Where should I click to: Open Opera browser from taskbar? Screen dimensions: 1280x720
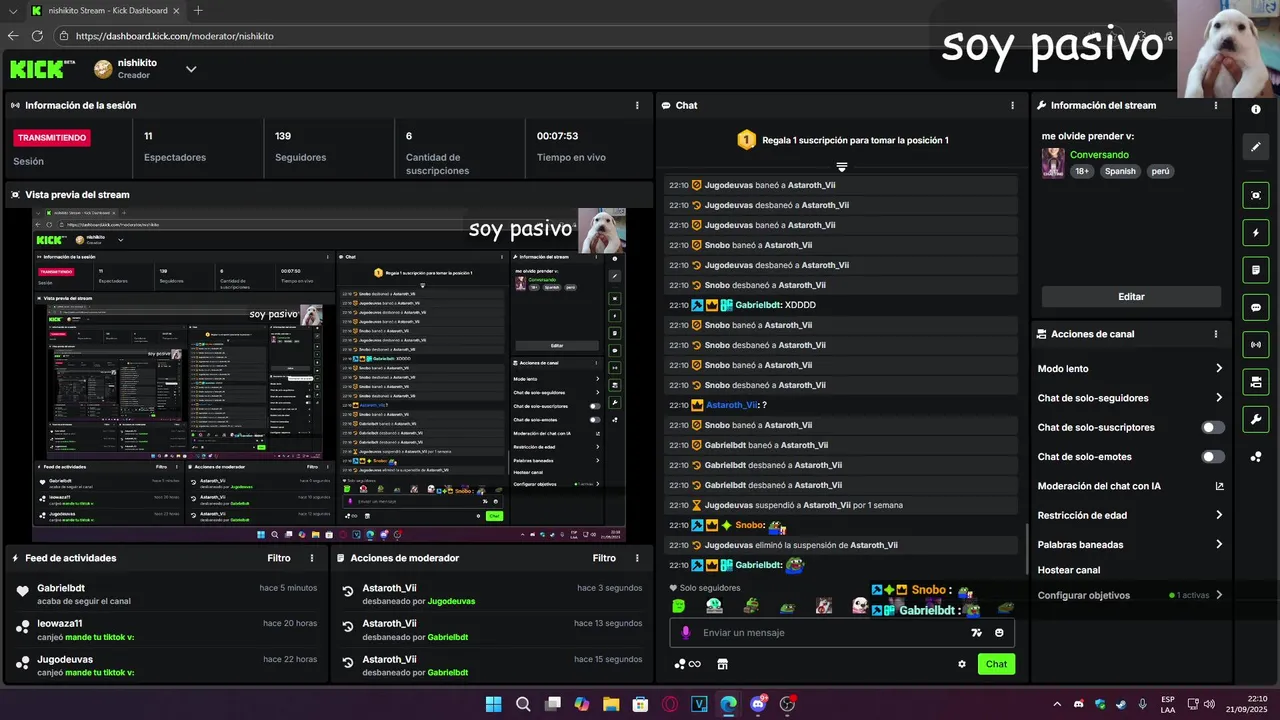click(670, 704)
